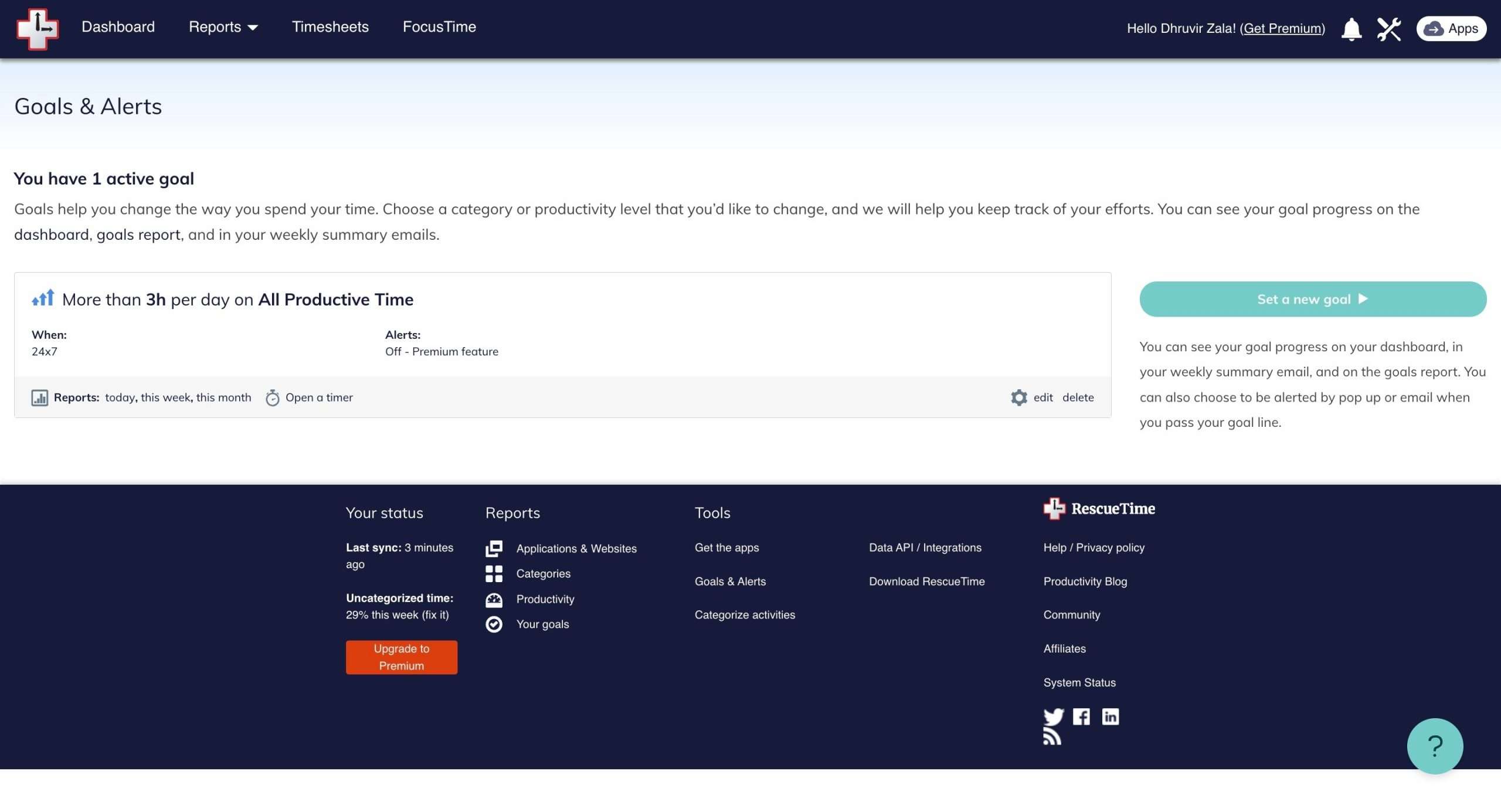The image size is (1501, 812).
Task: Click the fix it link for uncategorized time
Action: pos(436,615)
